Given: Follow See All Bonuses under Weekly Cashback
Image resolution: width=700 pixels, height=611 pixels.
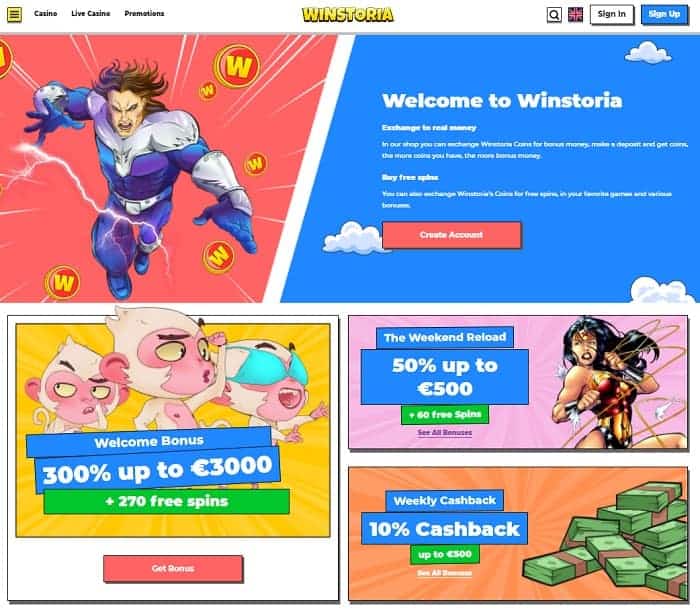Looking at the screenshot, I should tap(445, 573).
